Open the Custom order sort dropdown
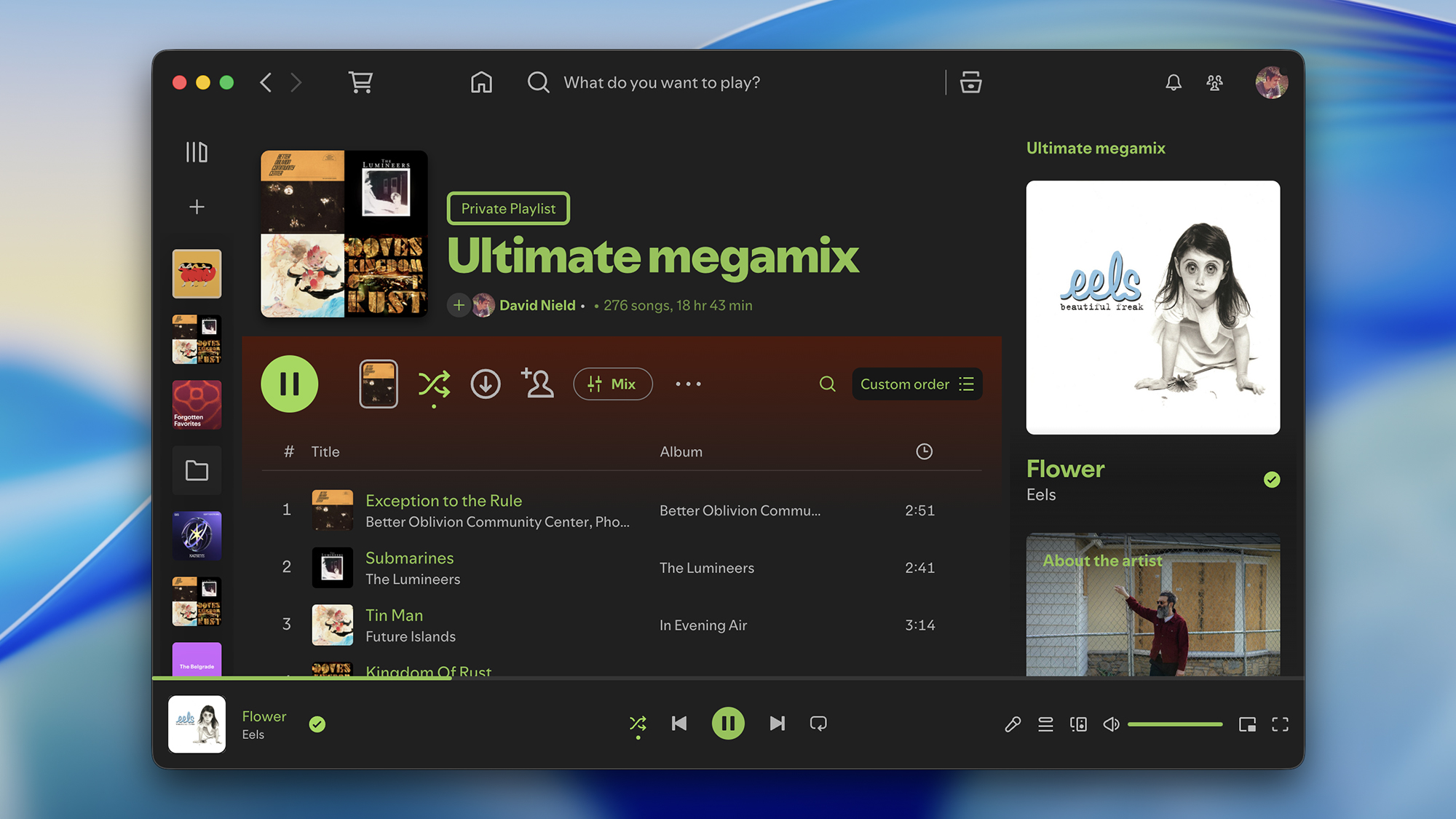 pyautogui.click(x=917, y=384)
